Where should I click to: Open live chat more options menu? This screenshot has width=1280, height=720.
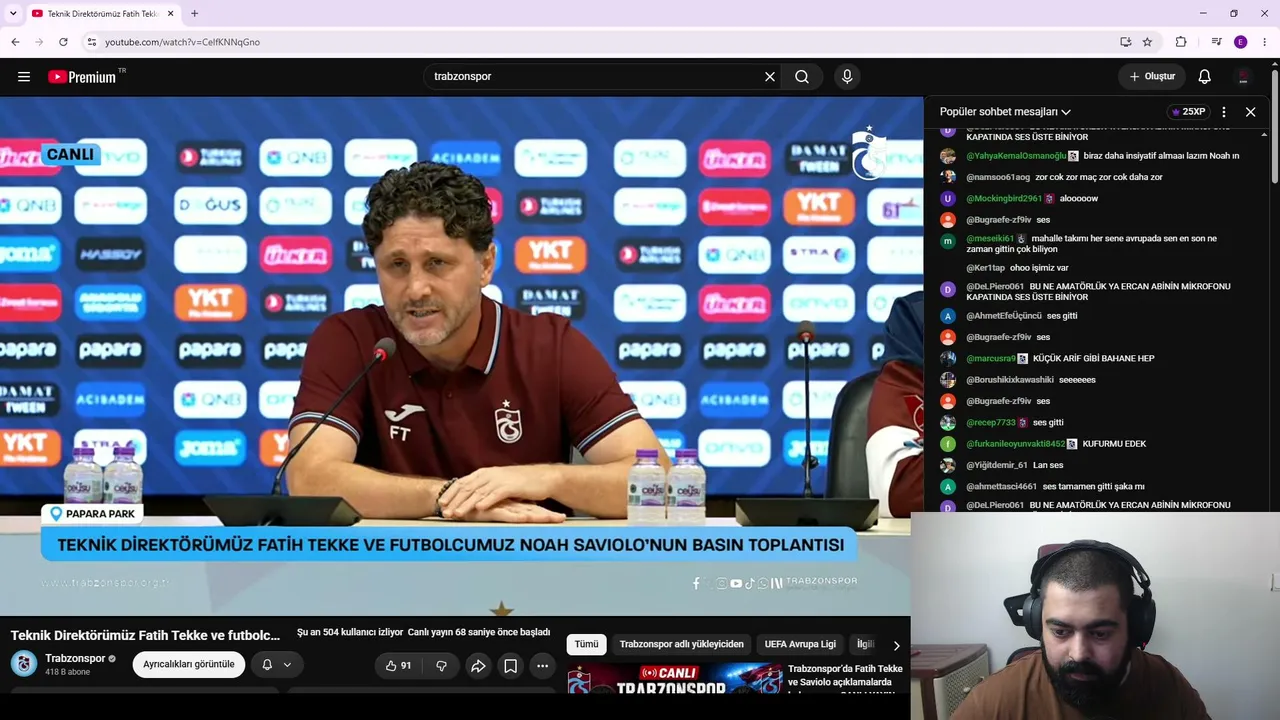click(1224, 112)
